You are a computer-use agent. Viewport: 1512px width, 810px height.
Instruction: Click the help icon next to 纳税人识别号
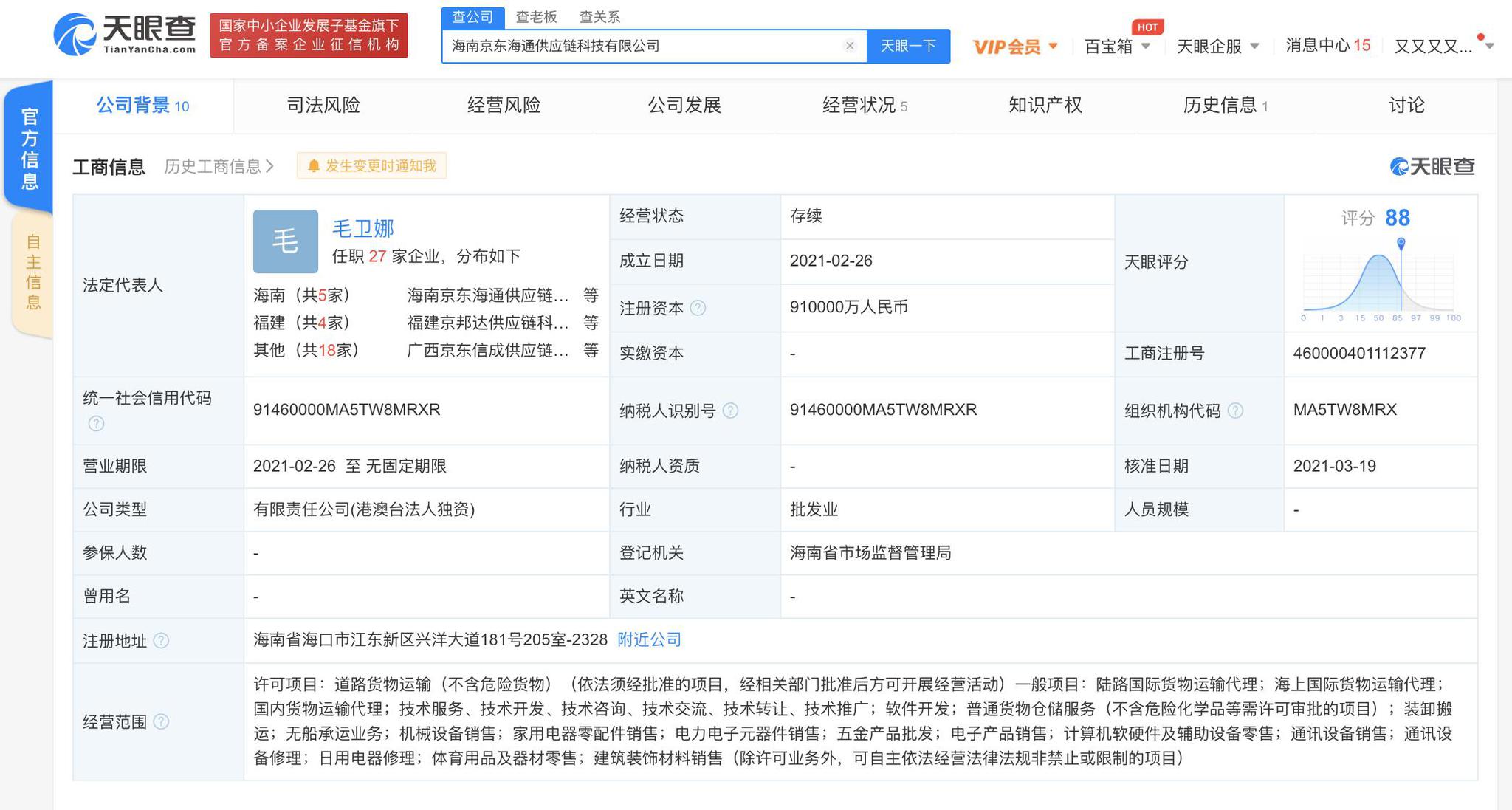pyautogui.click(x=730, y=411)
